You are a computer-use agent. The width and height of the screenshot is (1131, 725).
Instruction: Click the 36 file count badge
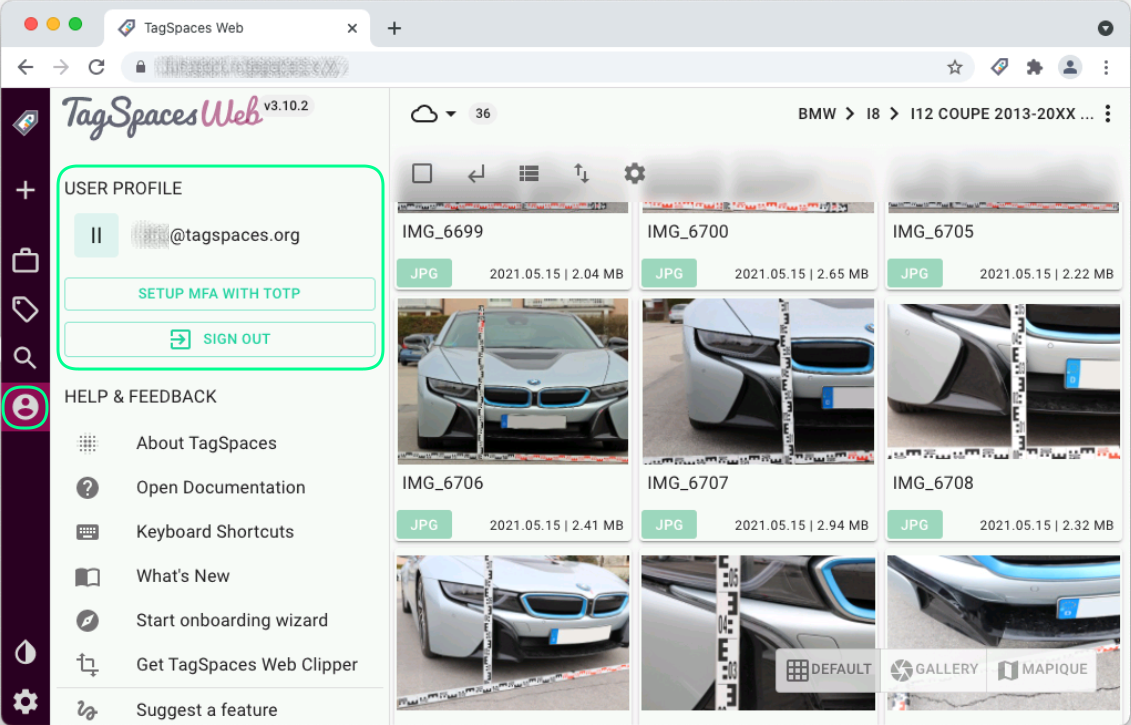483,113
